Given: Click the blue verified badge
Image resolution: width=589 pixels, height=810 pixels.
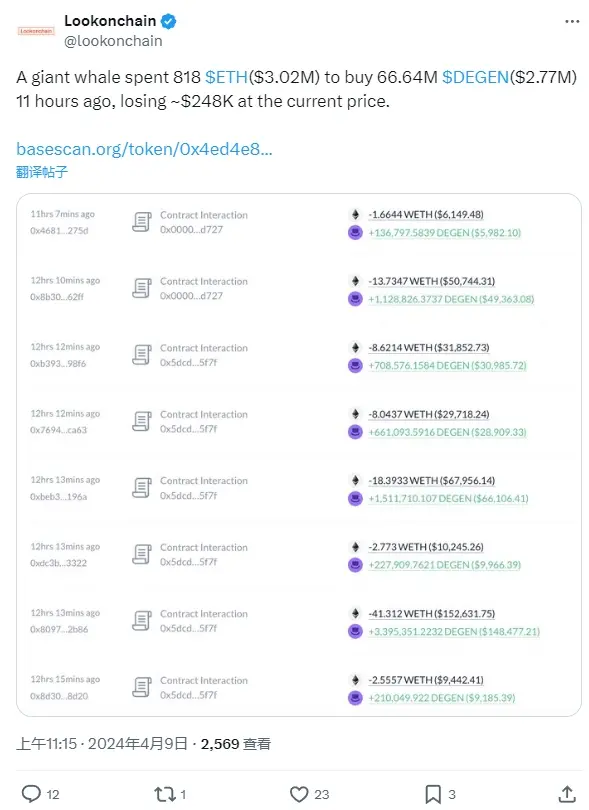Looking at the screenshot, I should pyautogui.click(x=168, y=21).
